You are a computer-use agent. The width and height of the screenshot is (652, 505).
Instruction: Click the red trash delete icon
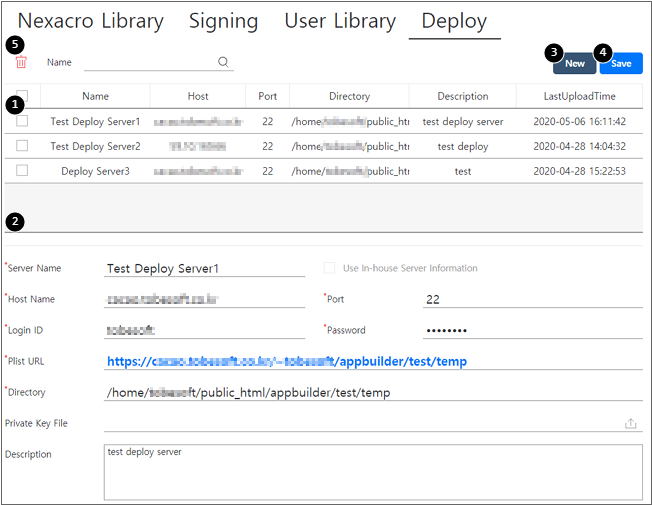[21, 62]
